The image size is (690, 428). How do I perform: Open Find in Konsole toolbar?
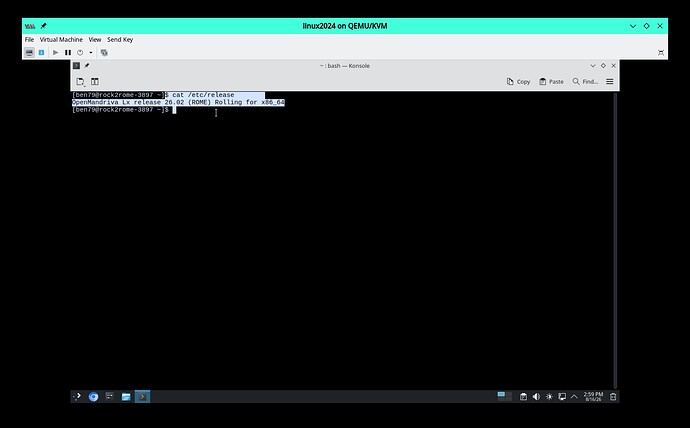(585, 82)
